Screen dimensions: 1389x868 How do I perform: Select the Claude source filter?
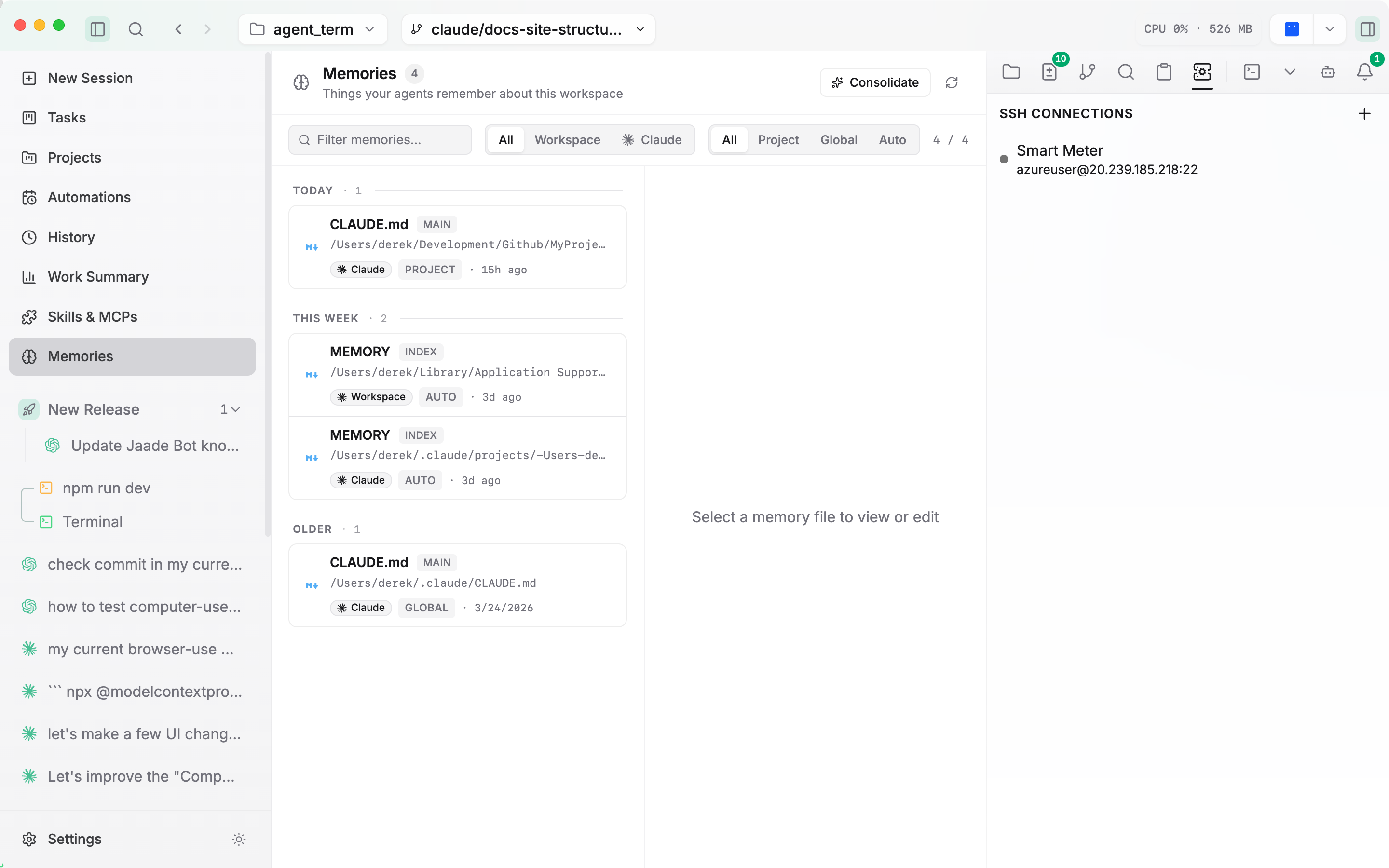pos(652,140)
